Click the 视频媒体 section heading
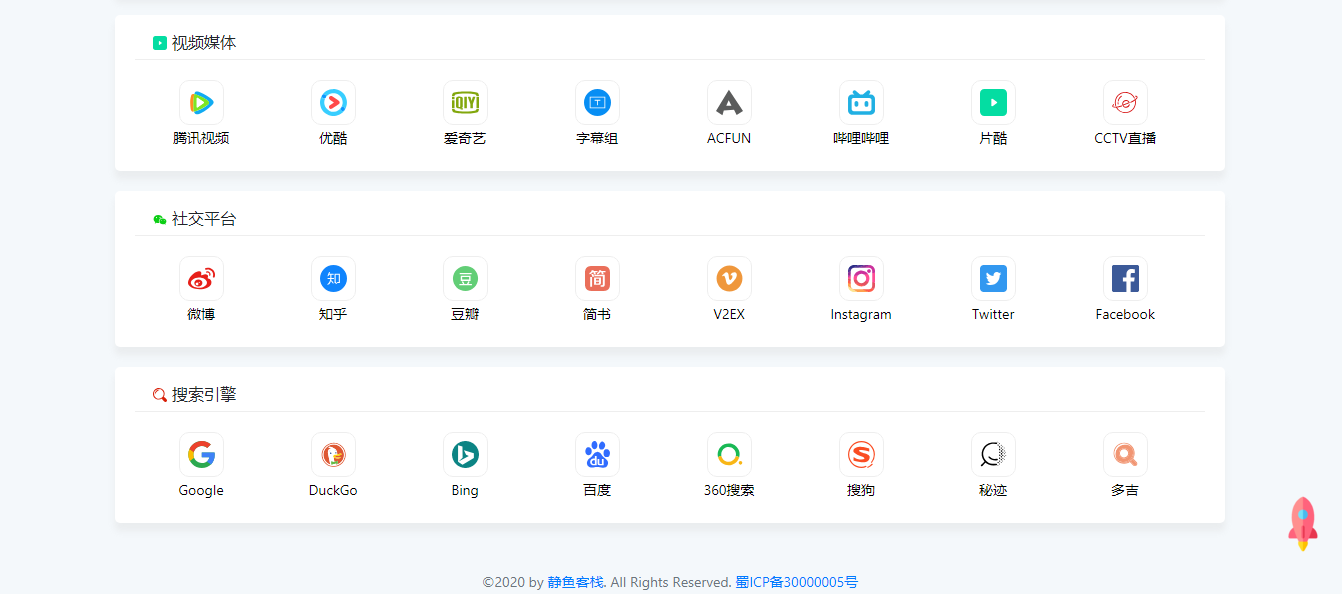This screenshot has width=1342, height=594. coord(204,43)
